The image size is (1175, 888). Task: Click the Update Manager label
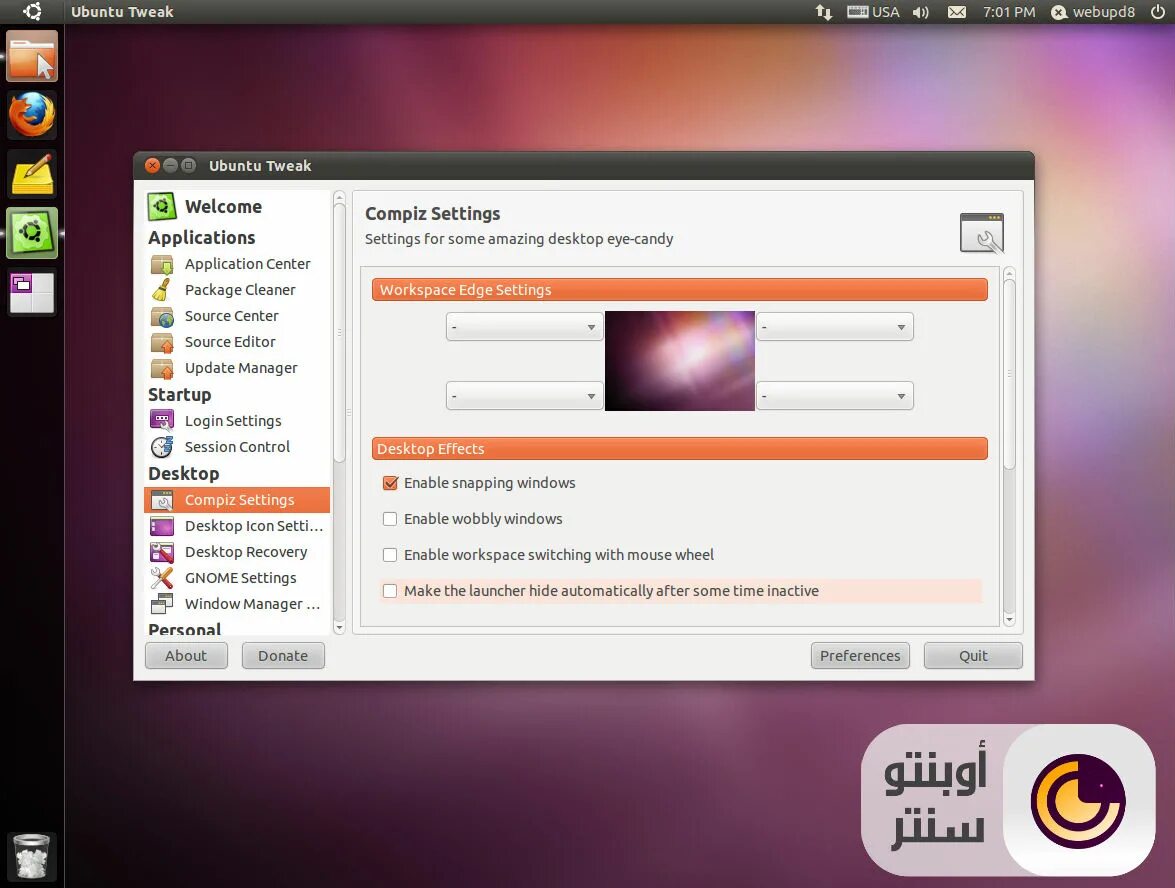[x=241, y=368]
